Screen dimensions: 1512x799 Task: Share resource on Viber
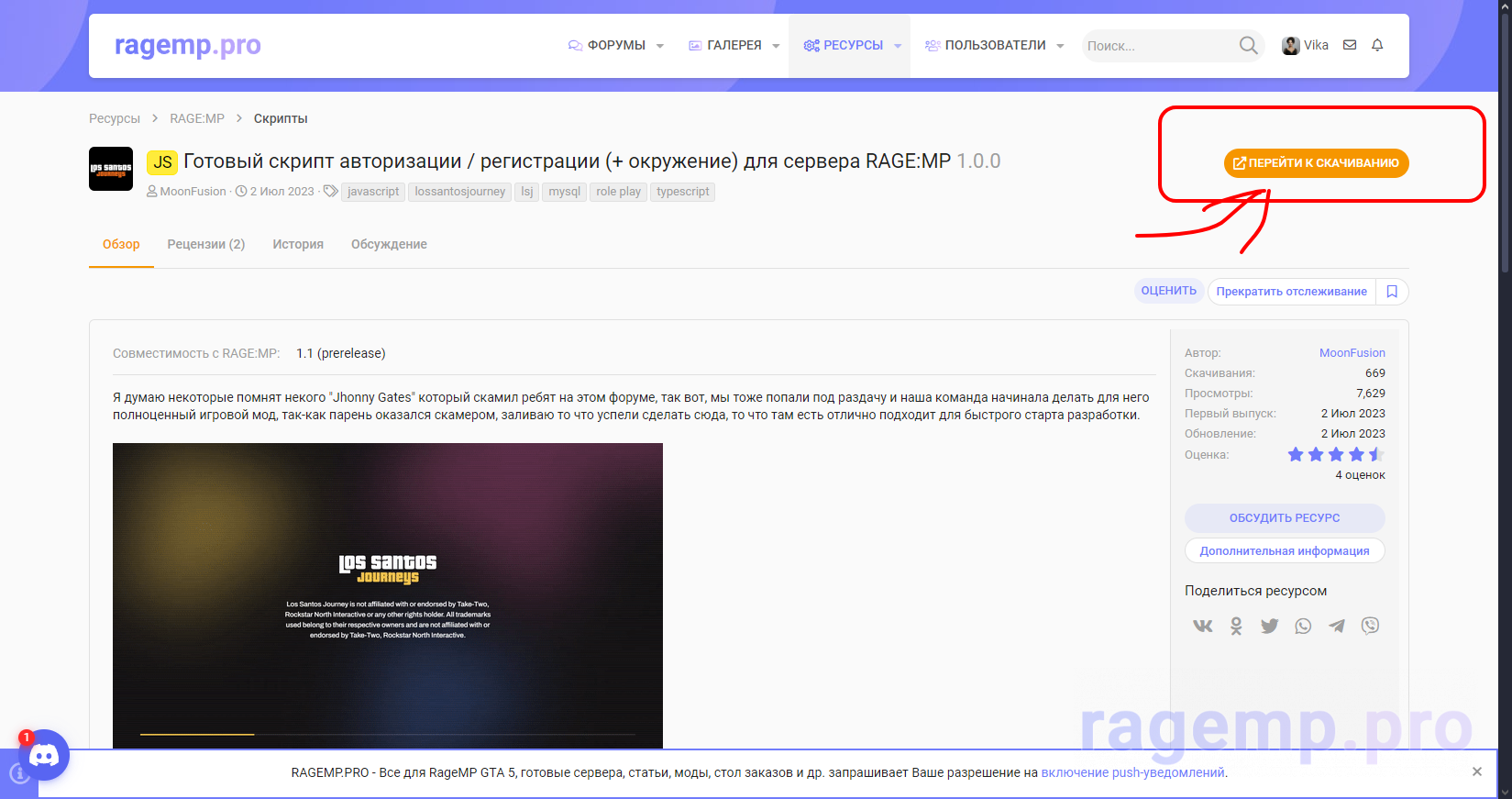point(1370,626)
